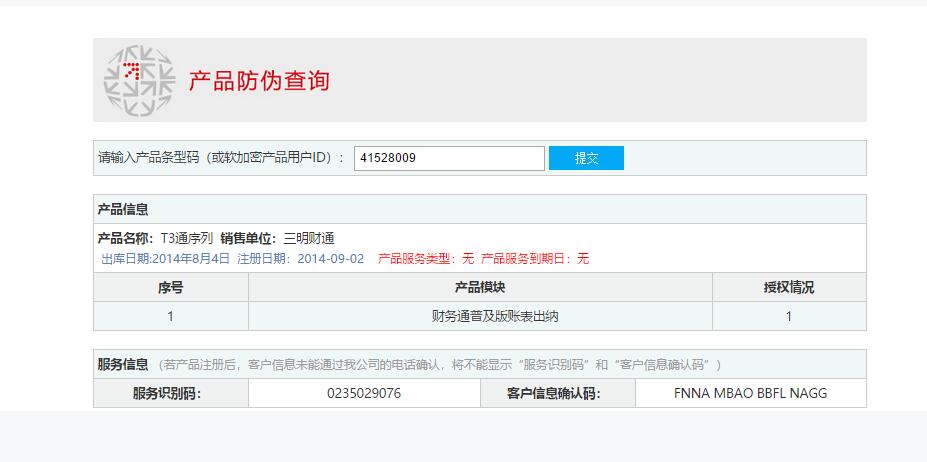
Task: Select service ID value 0235029076
Action: (x=364, y=393)
